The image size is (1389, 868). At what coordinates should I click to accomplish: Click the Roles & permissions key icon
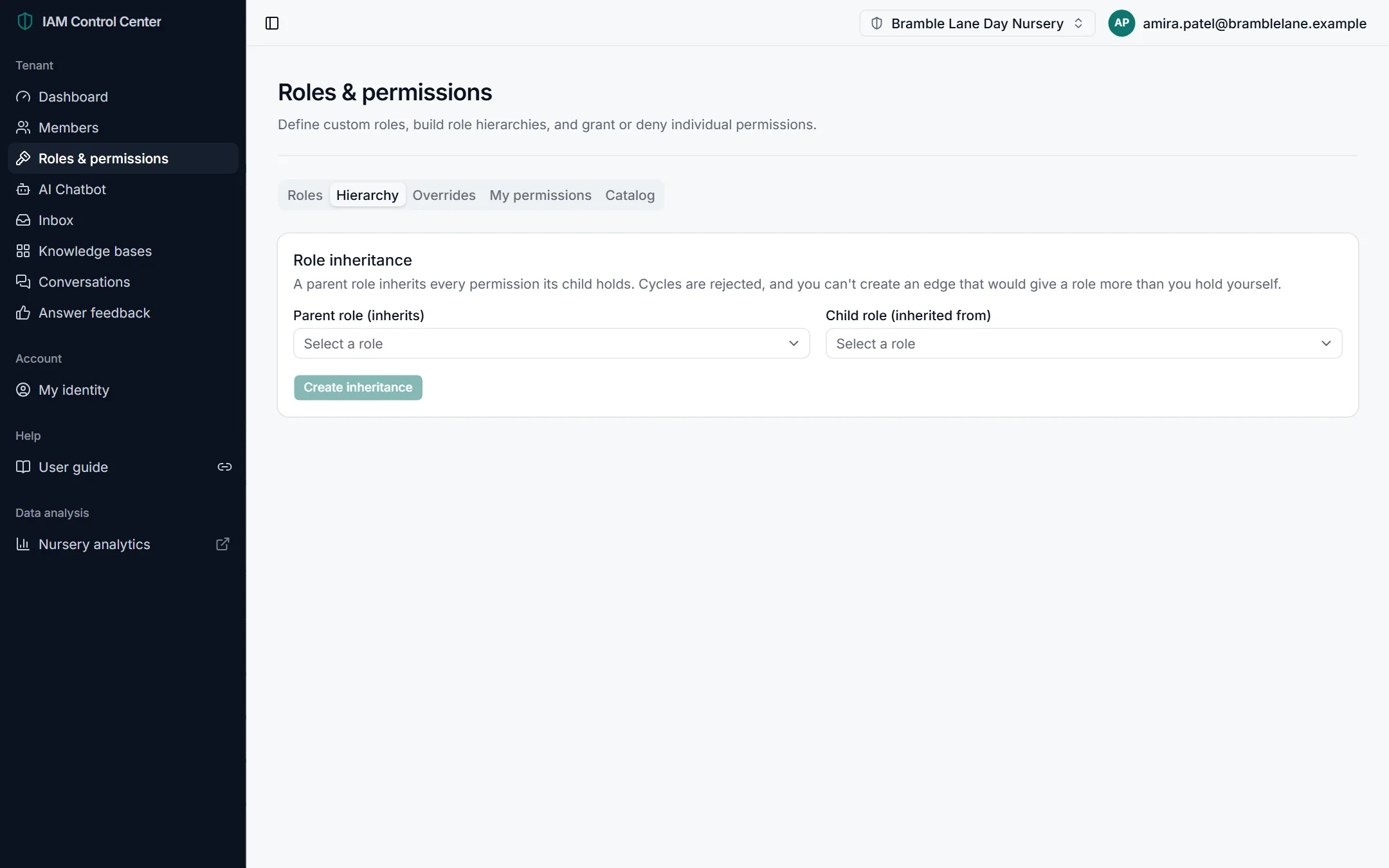tap(23, 158)
